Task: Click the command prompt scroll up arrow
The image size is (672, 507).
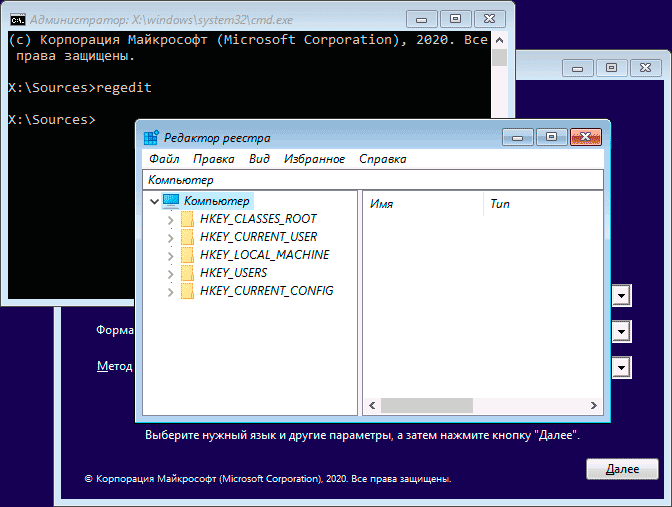Action: coord(499,41)
